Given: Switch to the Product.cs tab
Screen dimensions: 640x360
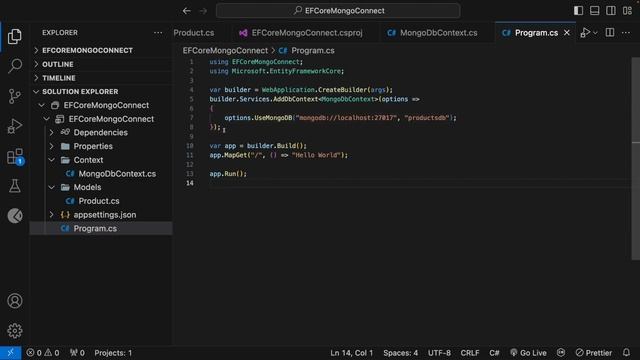Looking at the screenshot, I should [x=194, y=33].
